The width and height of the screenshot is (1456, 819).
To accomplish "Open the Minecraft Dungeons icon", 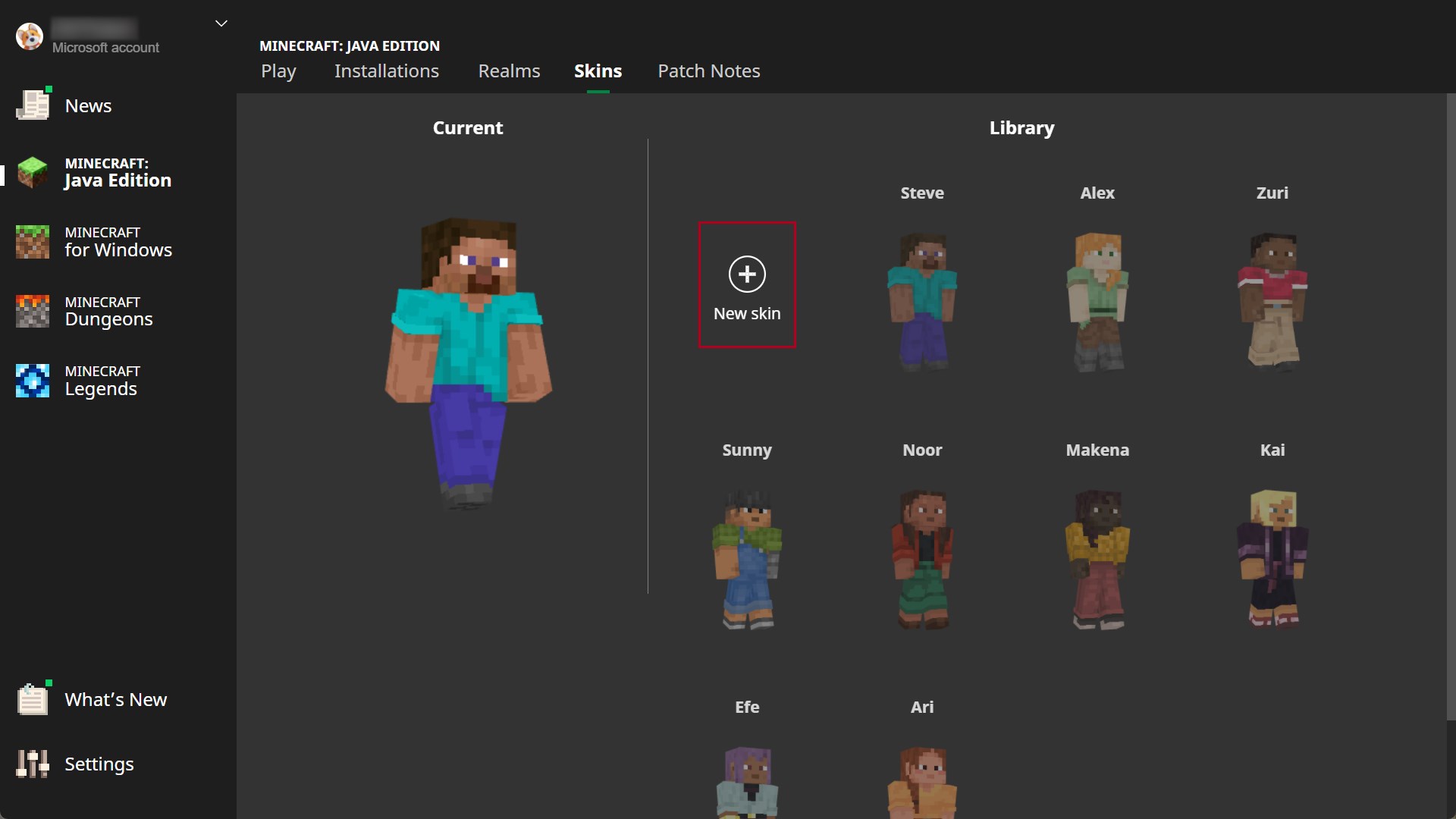I will [x=33, y=311].
